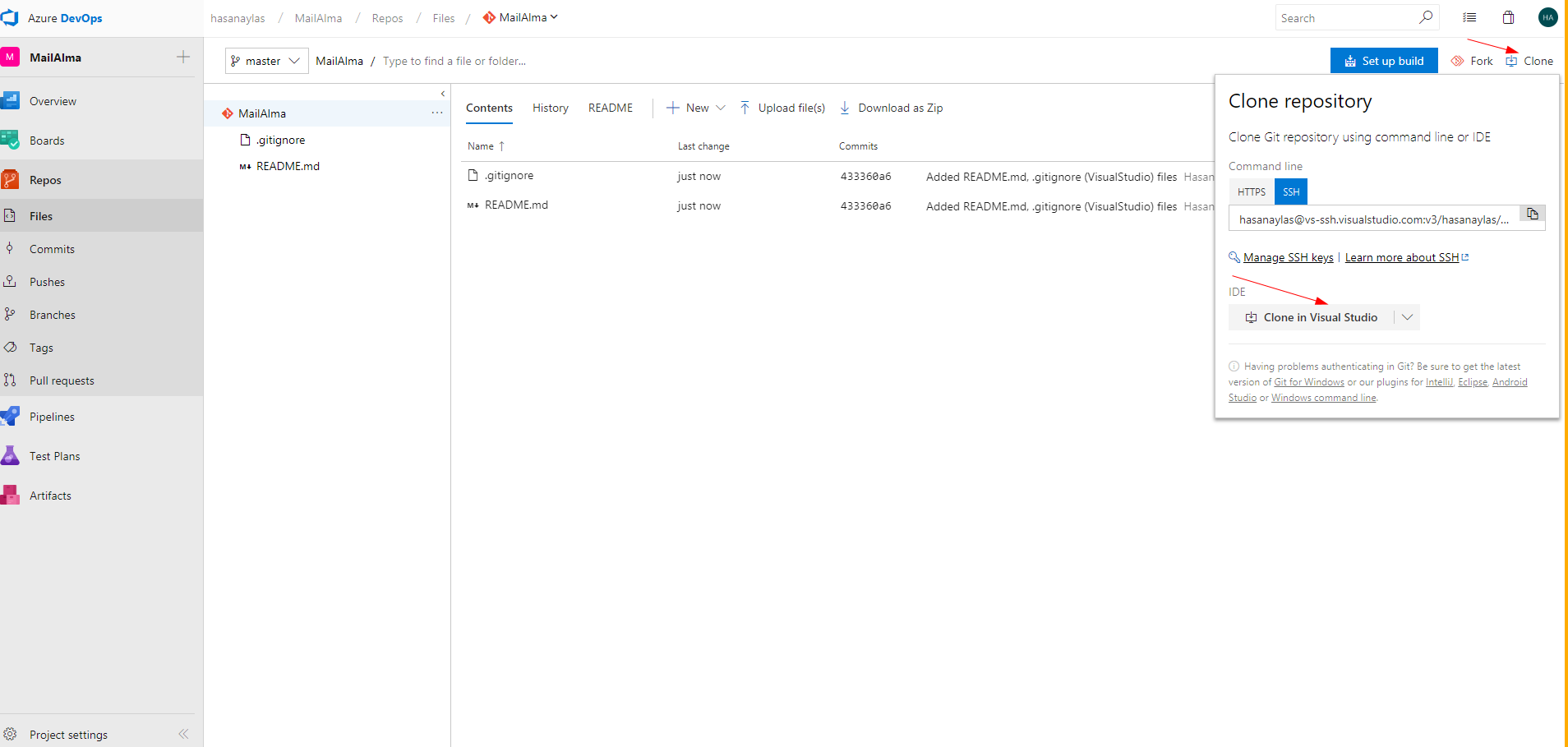1568x747 pixels.
Task: Sort files by the Name column
Action: (x=486, y=146)
